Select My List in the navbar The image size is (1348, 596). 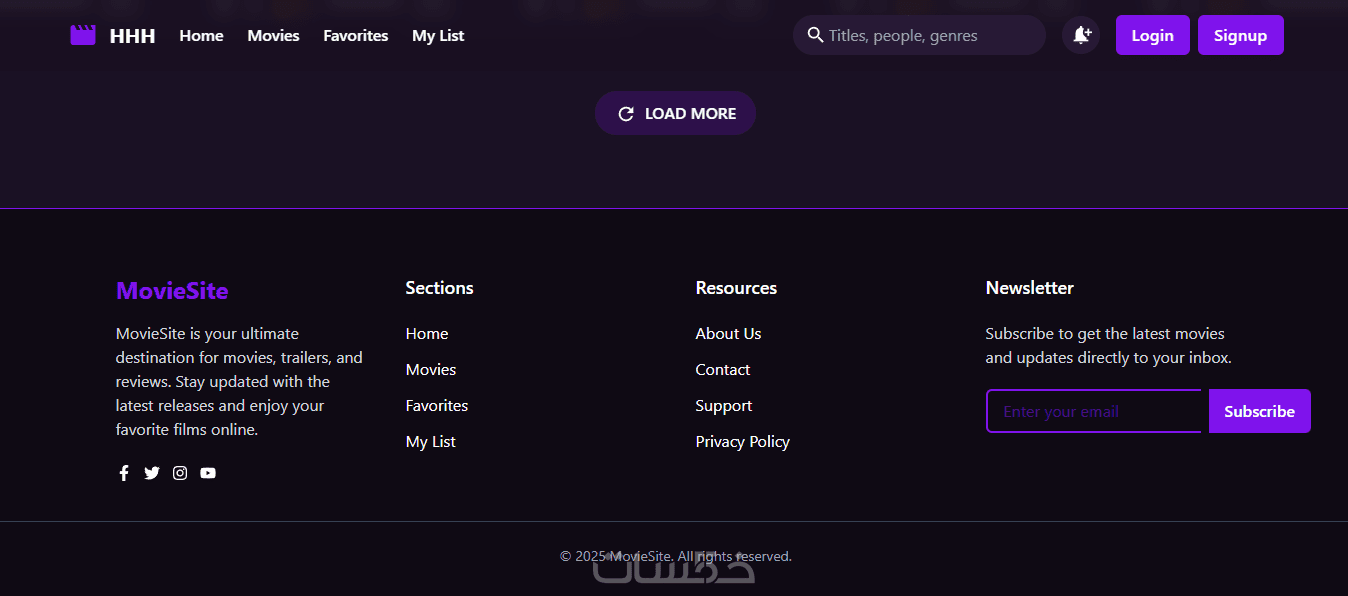click(x=438, y=35)
